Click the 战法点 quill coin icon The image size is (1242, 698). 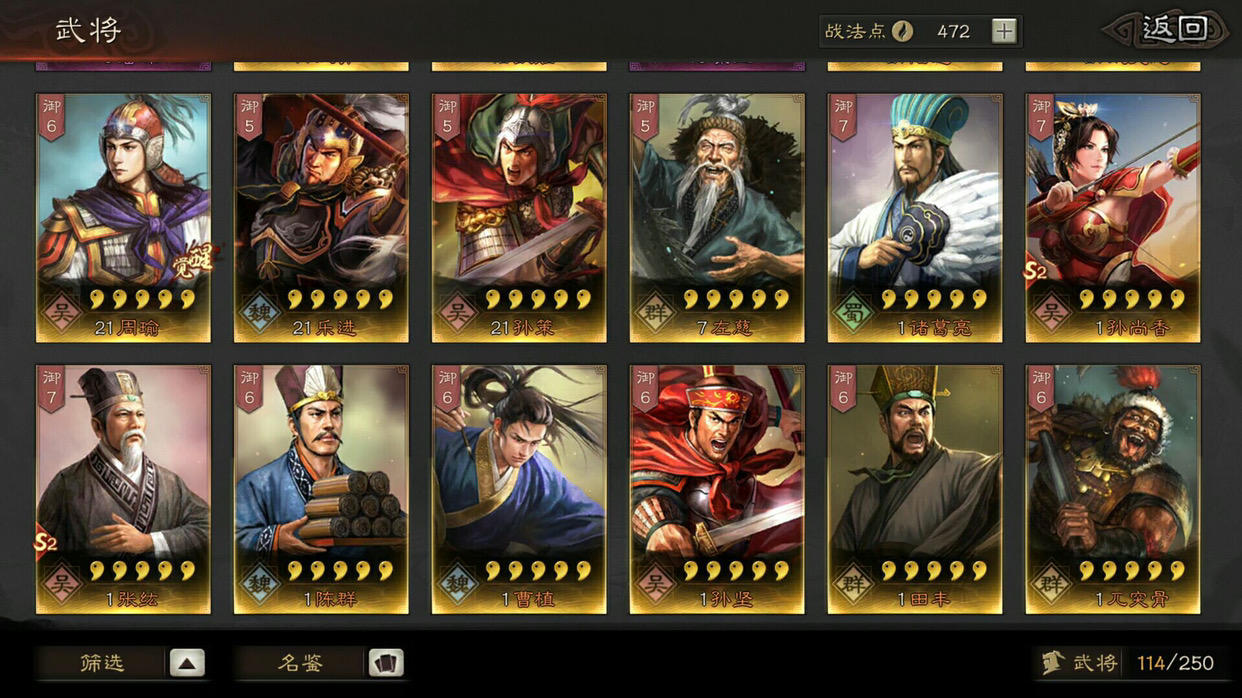click(x=902, y=31)
